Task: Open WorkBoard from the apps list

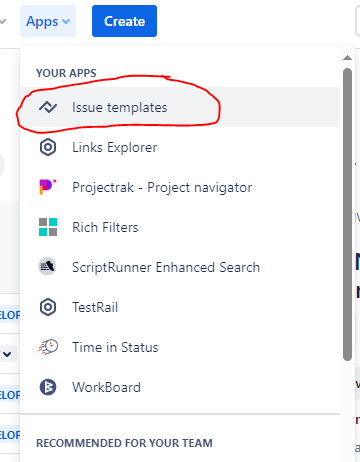Action: pos(180,387)
